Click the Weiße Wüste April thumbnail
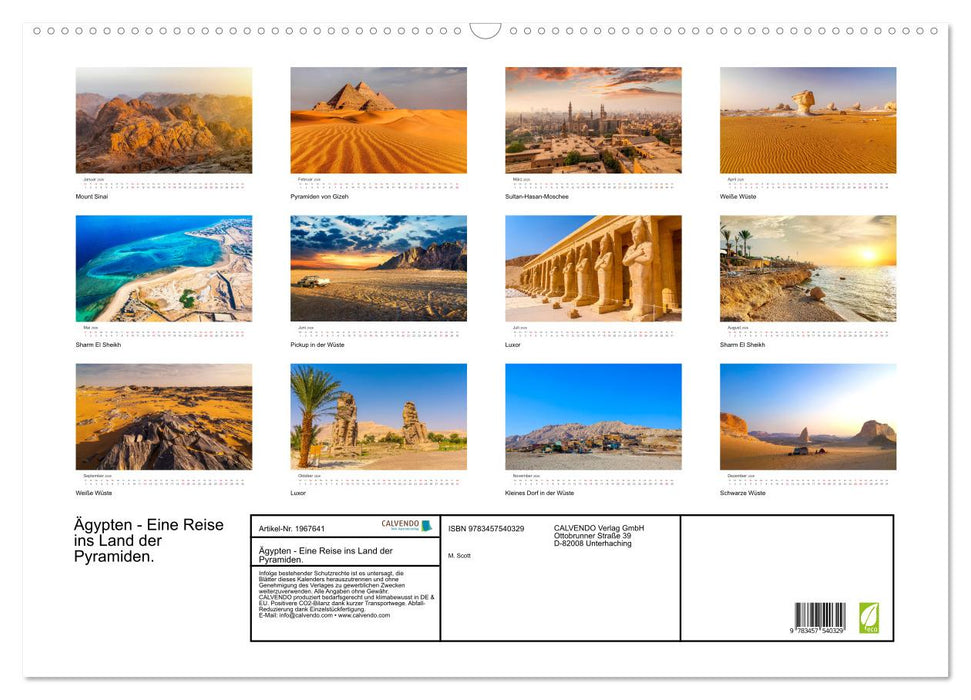The height and width of the screenshot is (700, 971). click(808, 120)
